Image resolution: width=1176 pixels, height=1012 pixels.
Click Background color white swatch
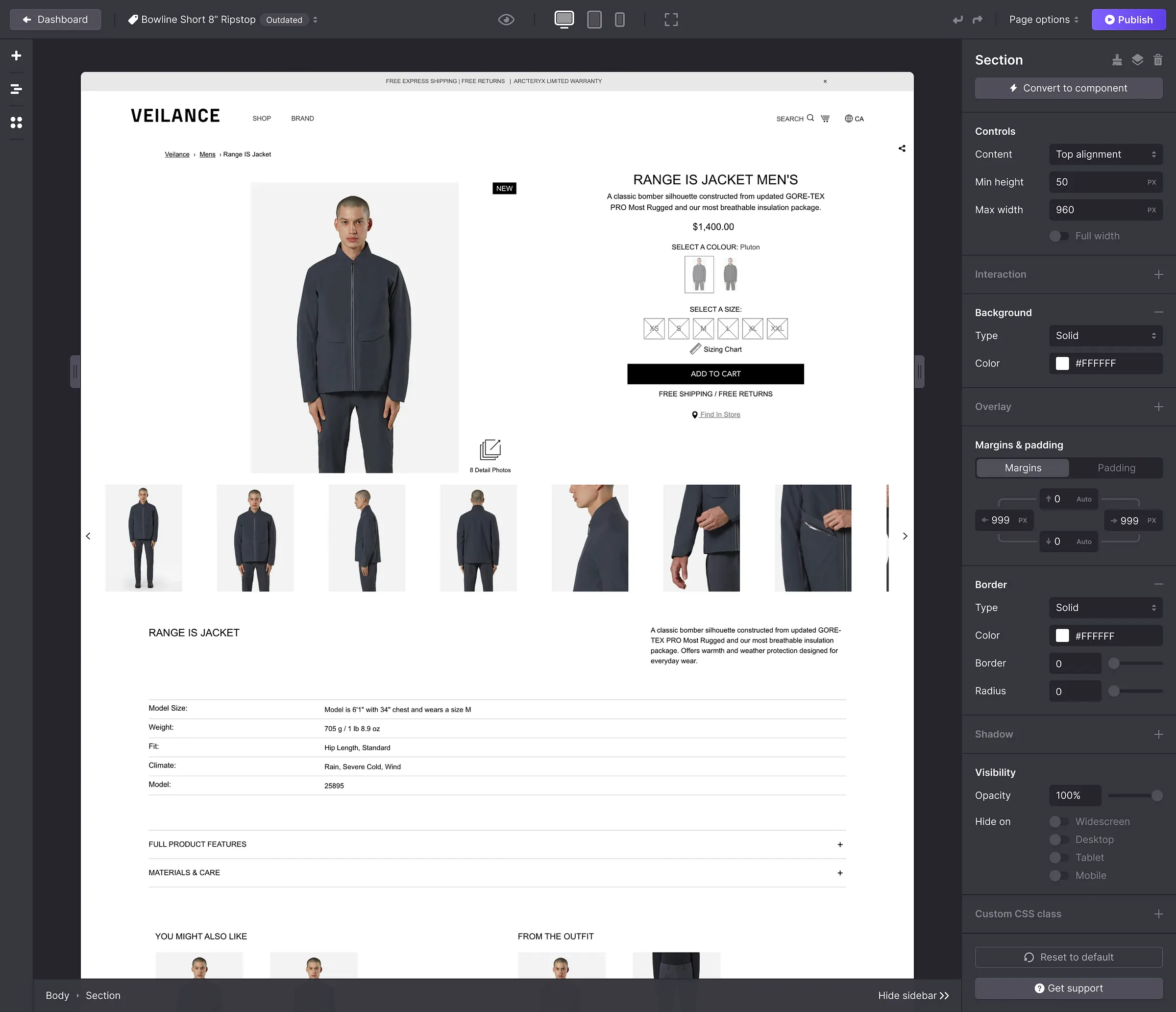pyautogui.click(x=1062, y=364)
